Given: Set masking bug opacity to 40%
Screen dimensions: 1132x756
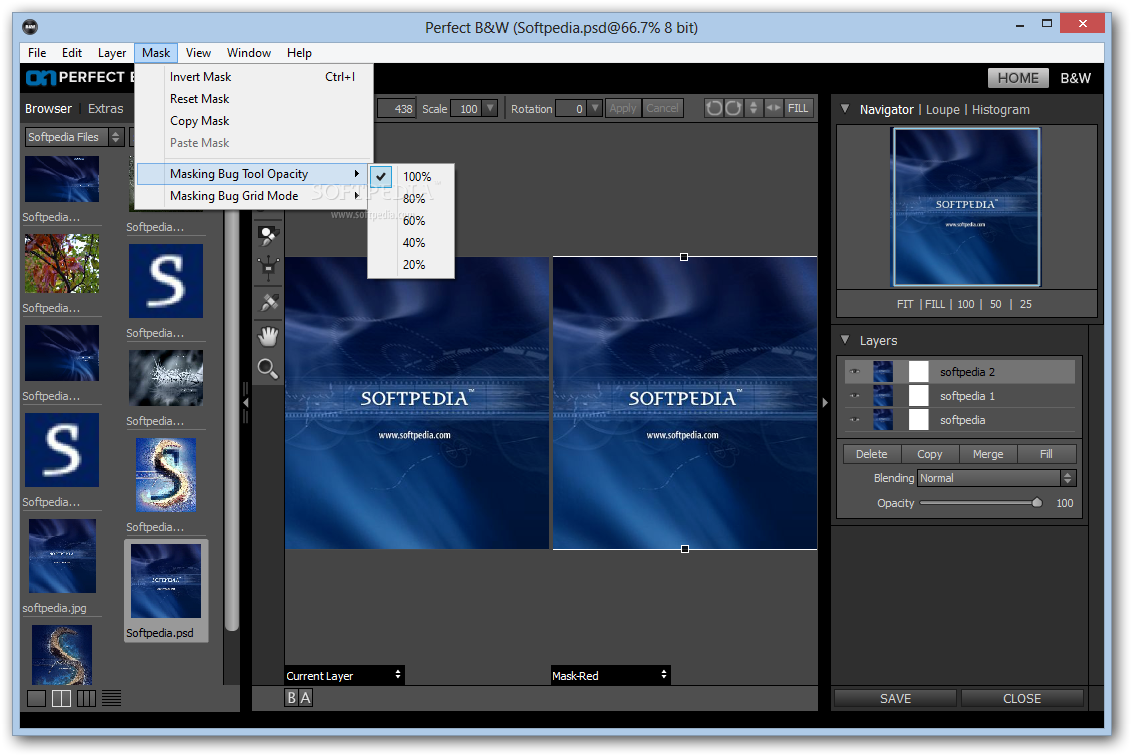Looking at the screenshot, I should point(414,243).
